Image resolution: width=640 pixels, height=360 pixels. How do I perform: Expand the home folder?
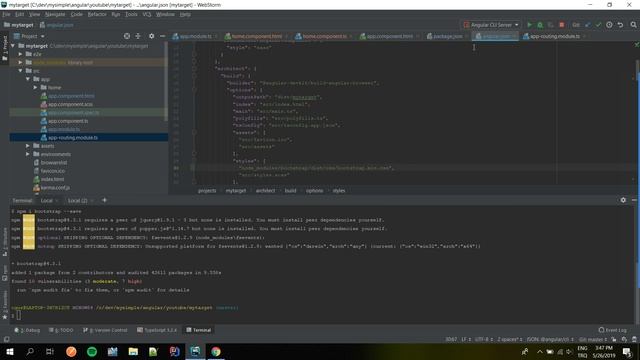click(36, 87)
